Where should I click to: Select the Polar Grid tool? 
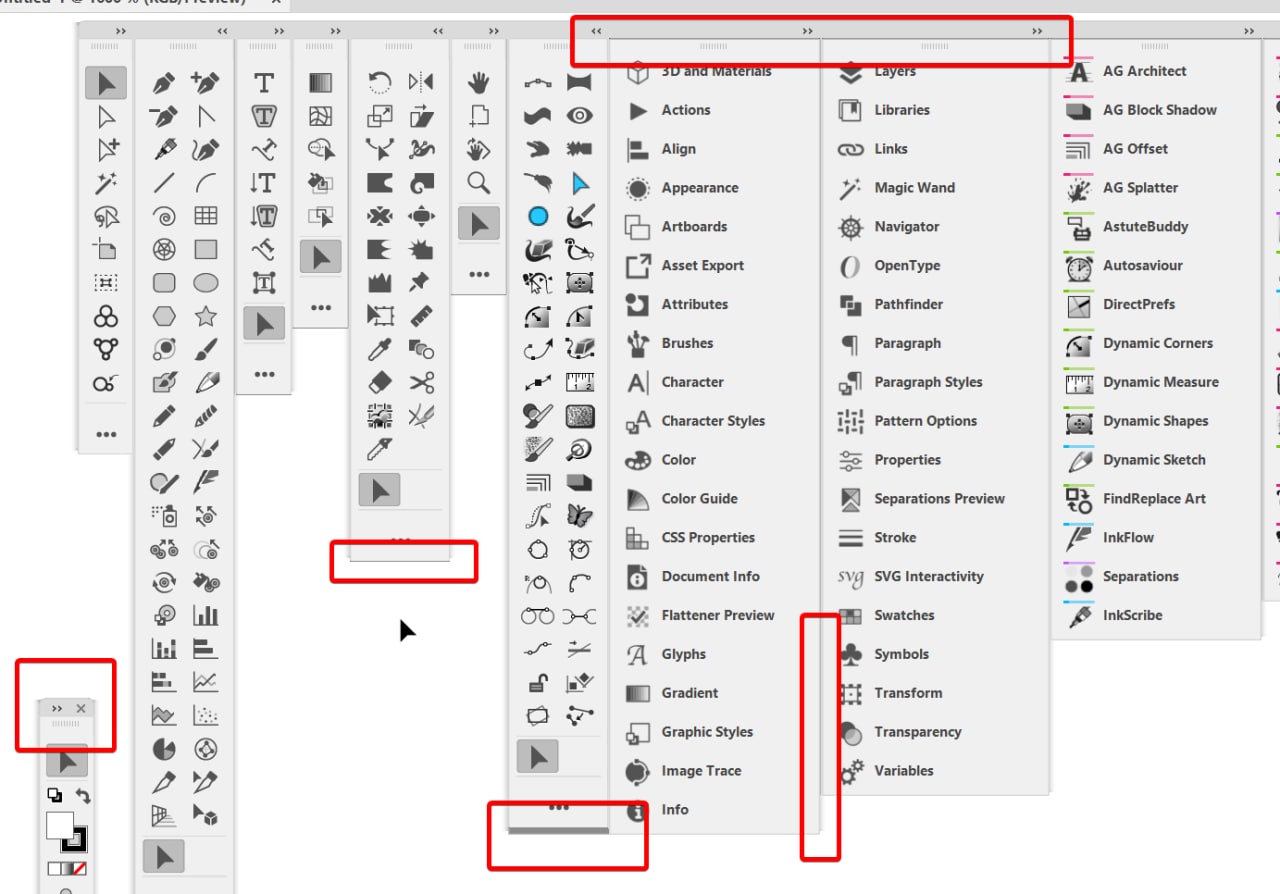(164, 249)
